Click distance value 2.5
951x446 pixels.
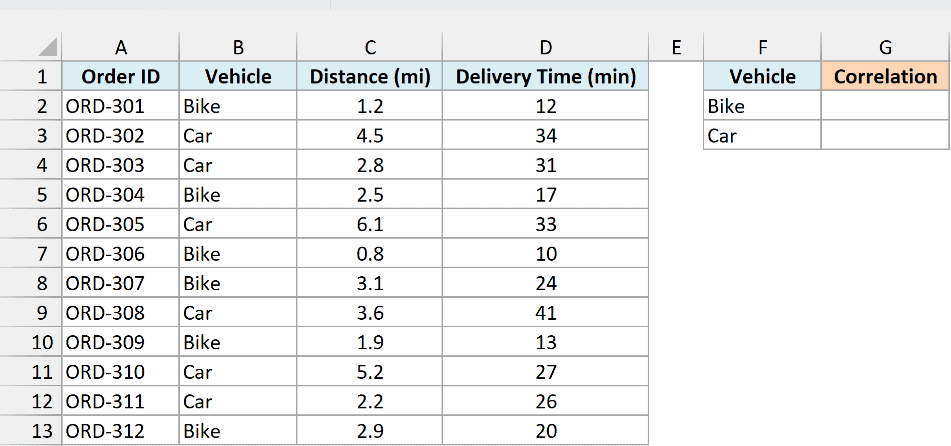[369, 195]
